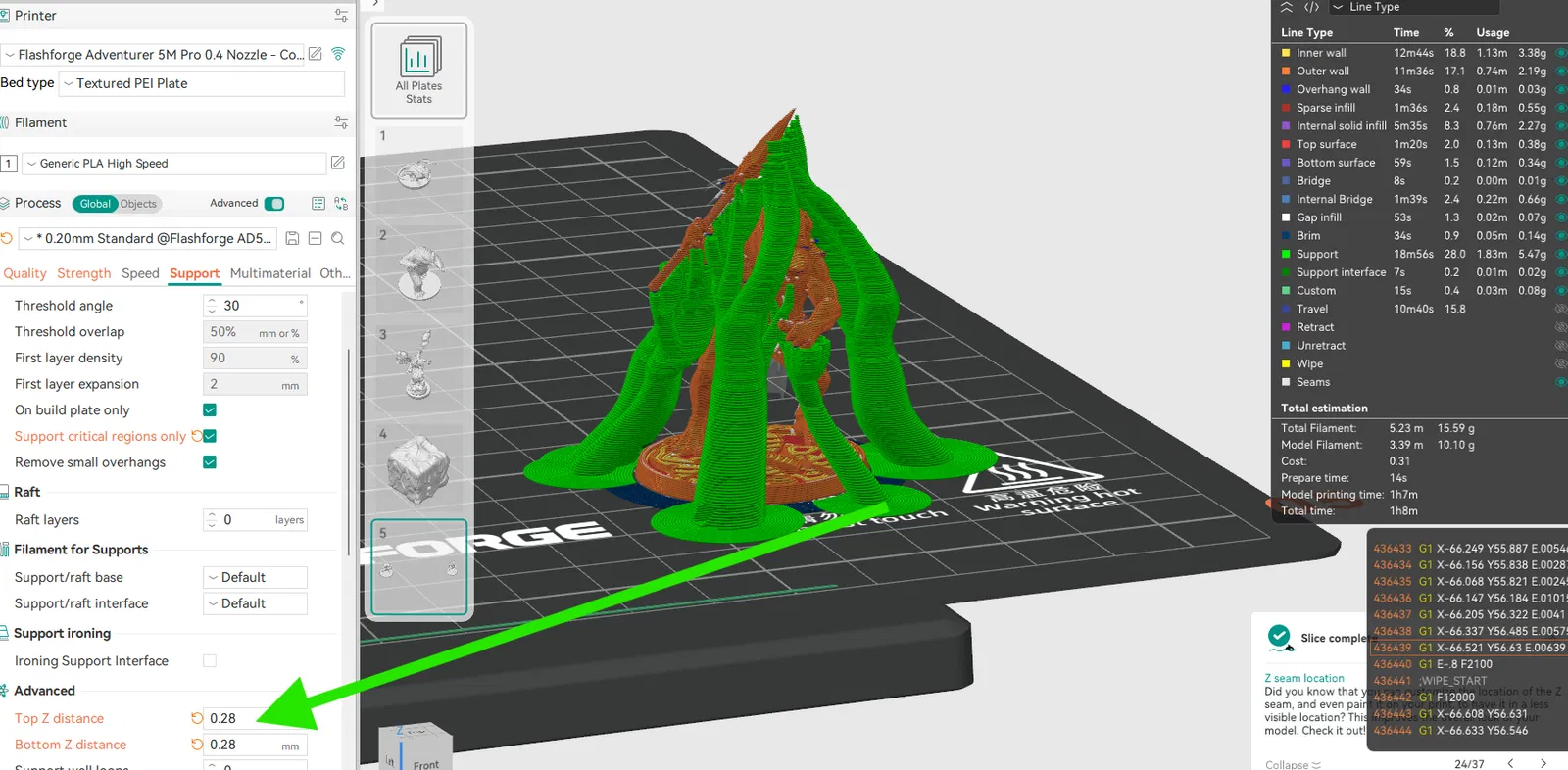The image size is (1568, 770).
Task: Open the Generic PLA filament dropdown
Action: 174,164
